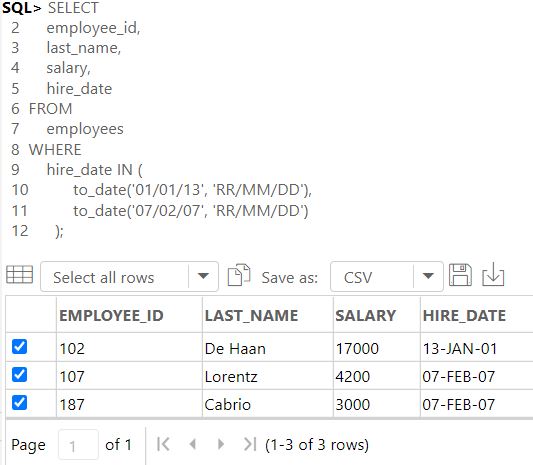Viewport: 533px width, 465px height.
Task: Click the to_date('07/02/07') expression line
Action: [x=191, y=211]
